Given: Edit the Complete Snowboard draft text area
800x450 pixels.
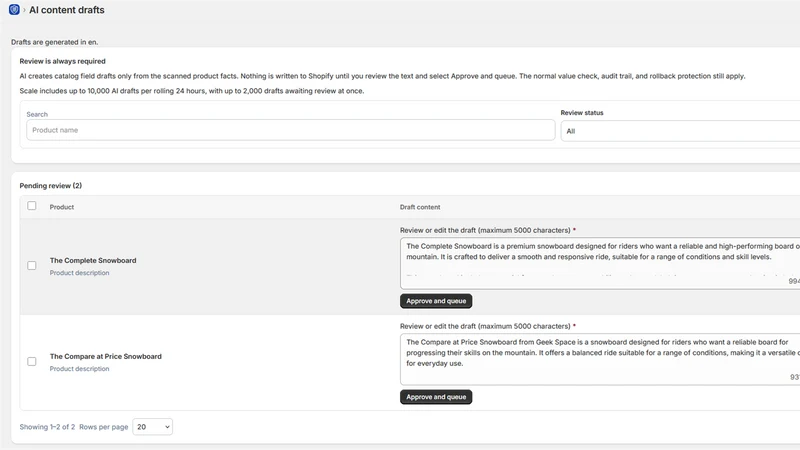Looking at the screenshot, I should pos(600,263).
